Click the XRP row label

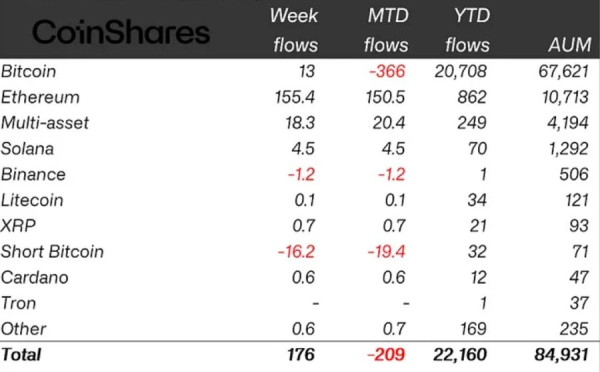[x=18, y=226]
